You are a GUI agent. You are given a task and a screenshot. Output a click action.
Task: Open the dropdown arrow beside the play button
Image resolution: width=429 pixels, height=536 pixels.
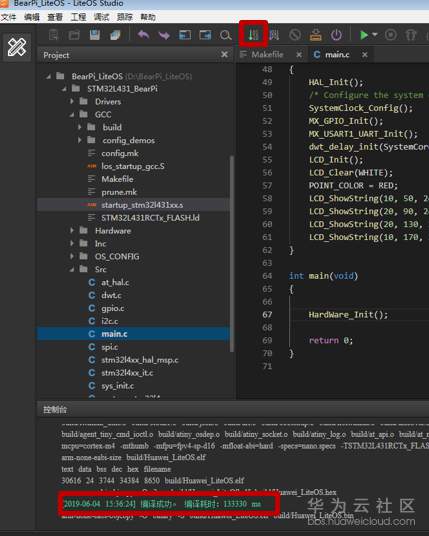[x=375, y=35]
